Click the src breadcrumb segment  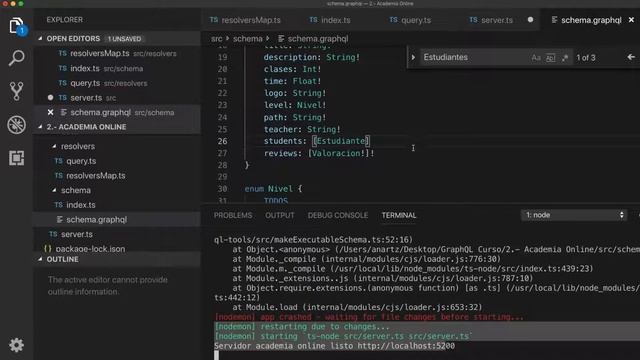[217, 39]
